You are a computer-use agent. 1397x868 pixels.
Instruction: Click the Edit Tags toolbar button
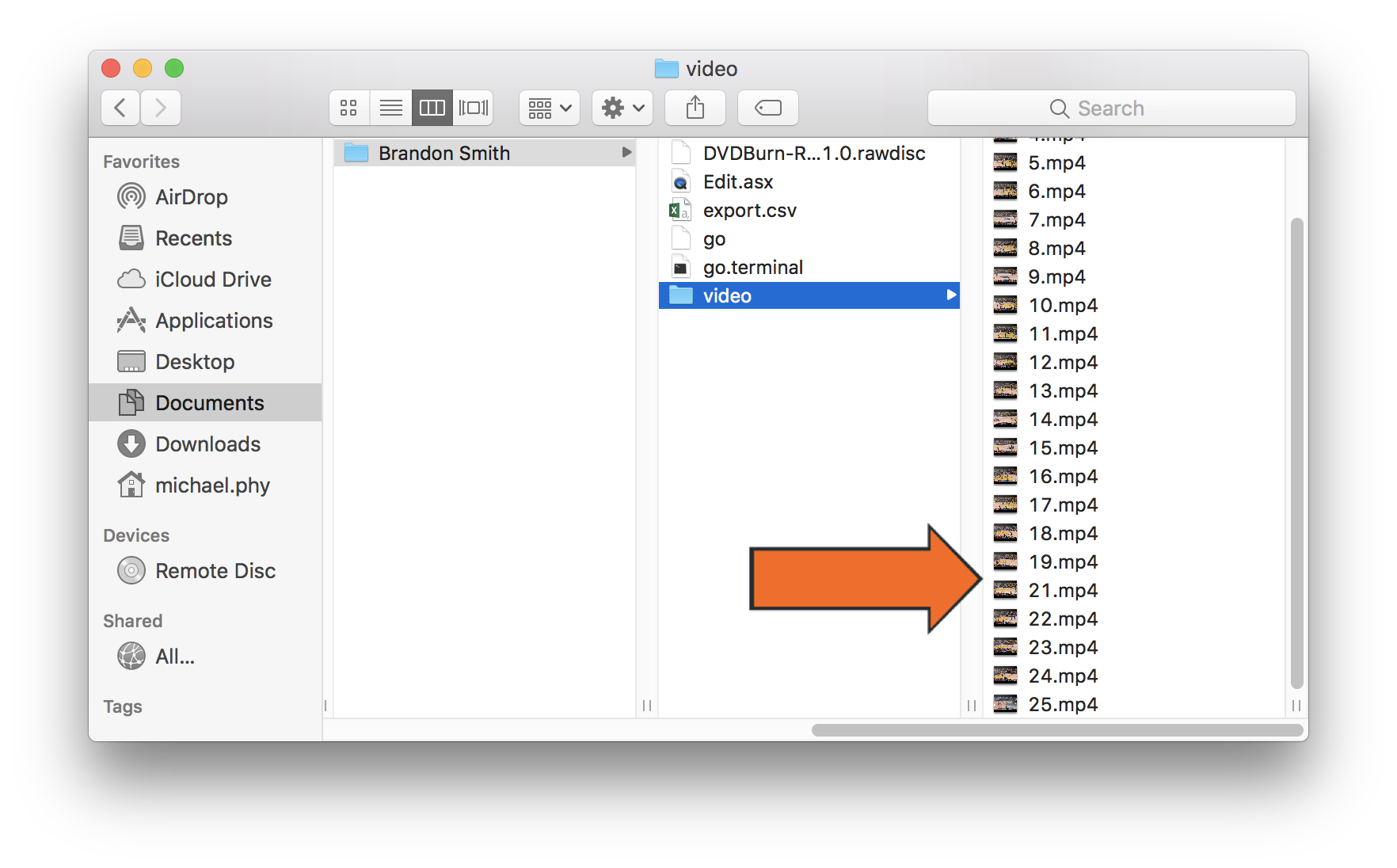point(767,108)
